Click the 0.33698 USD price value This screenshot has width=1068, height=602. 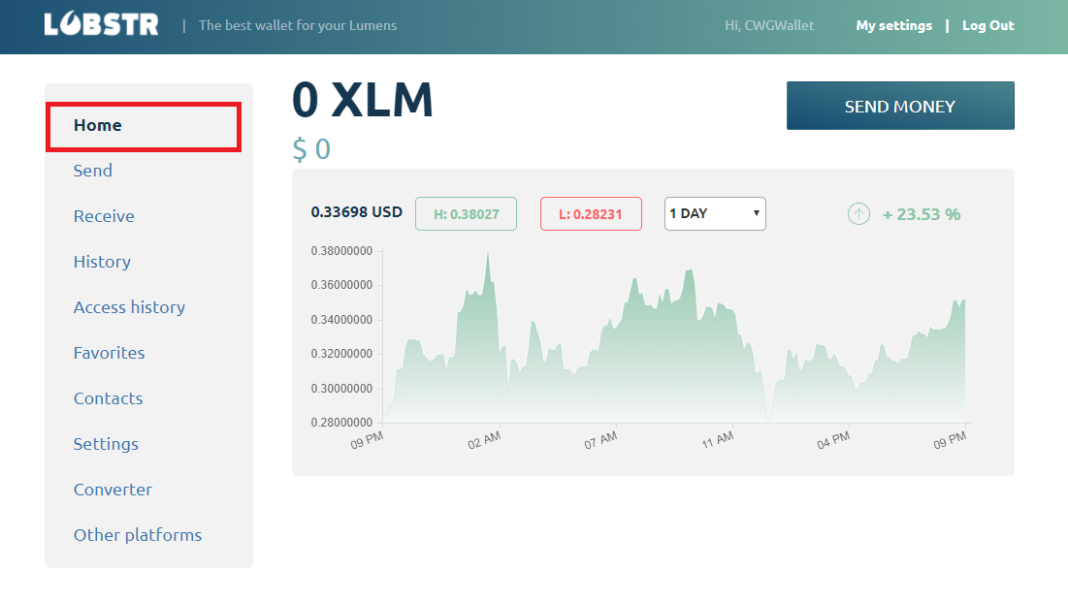click(x=356, y=212)
